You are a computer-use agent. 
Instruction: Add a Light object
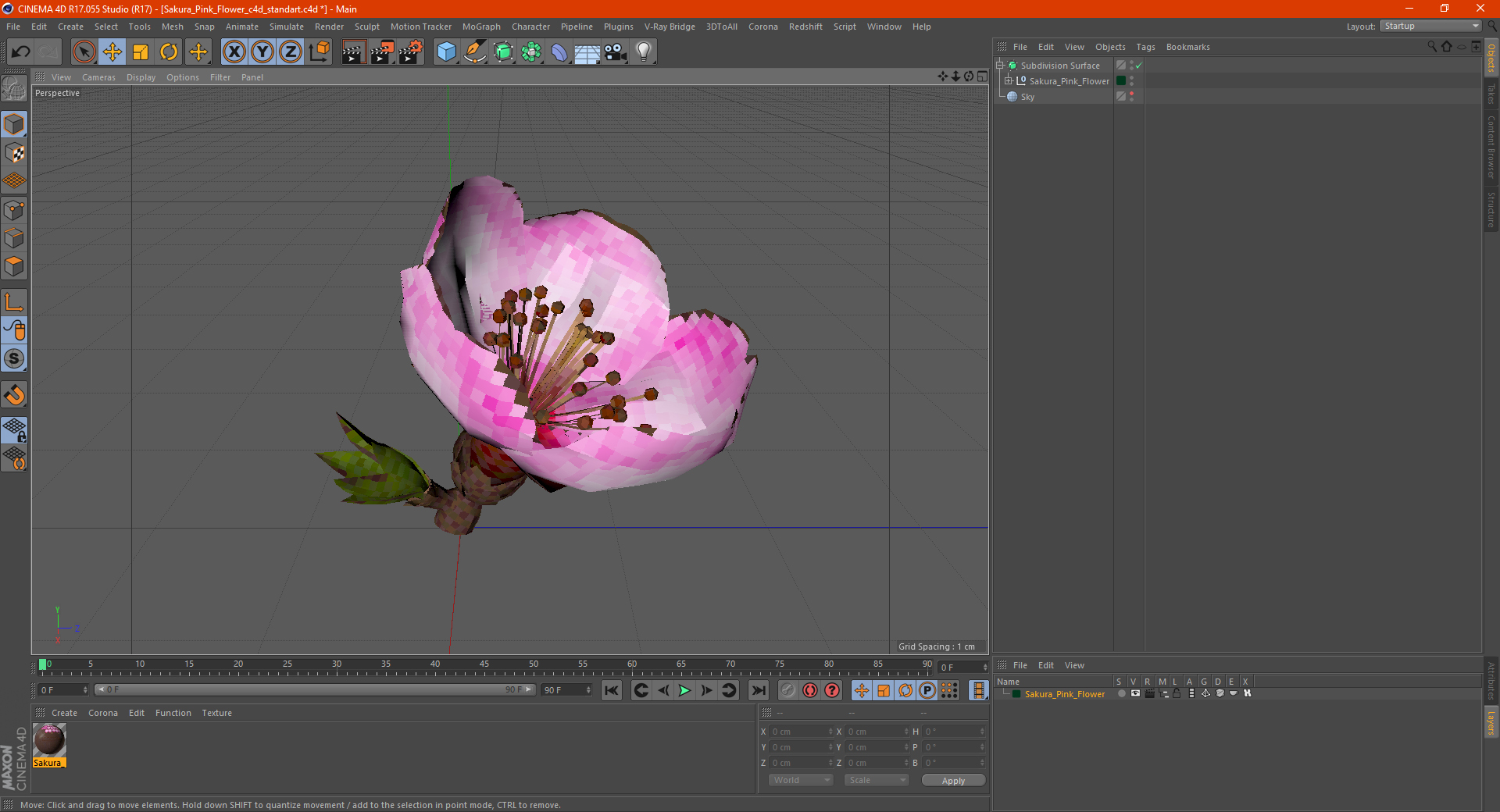point(643,52)
